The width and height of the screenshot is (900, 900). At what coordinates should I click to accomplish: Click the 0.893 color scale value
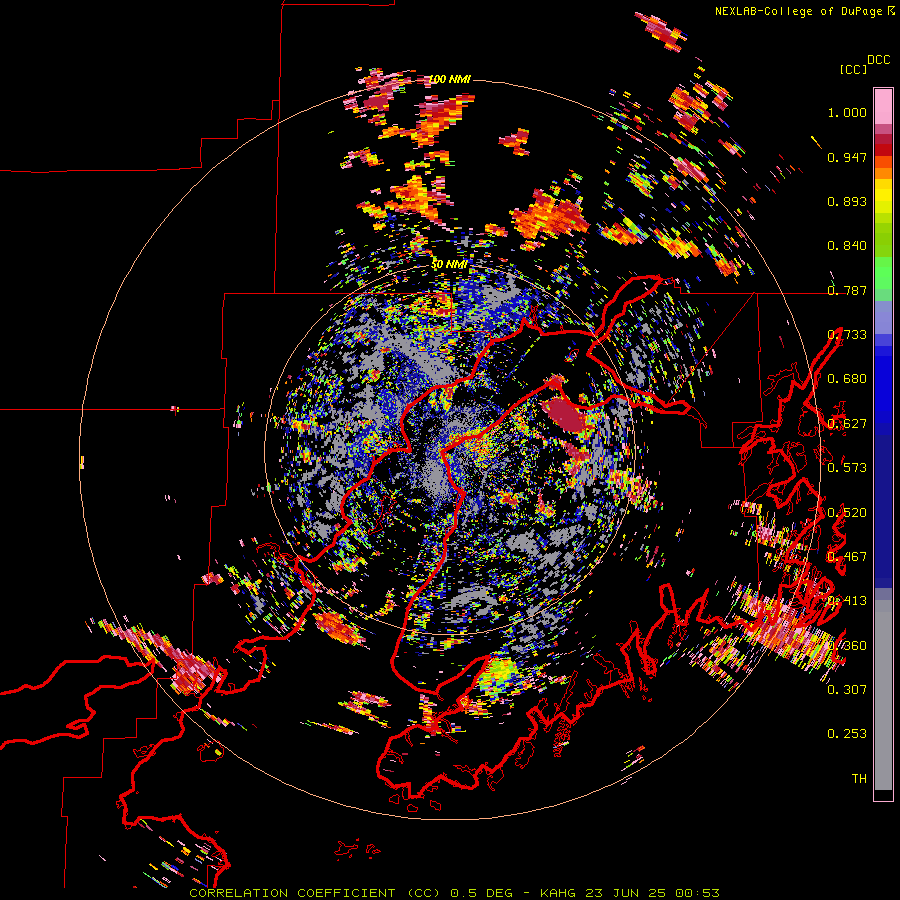(847, 201)
